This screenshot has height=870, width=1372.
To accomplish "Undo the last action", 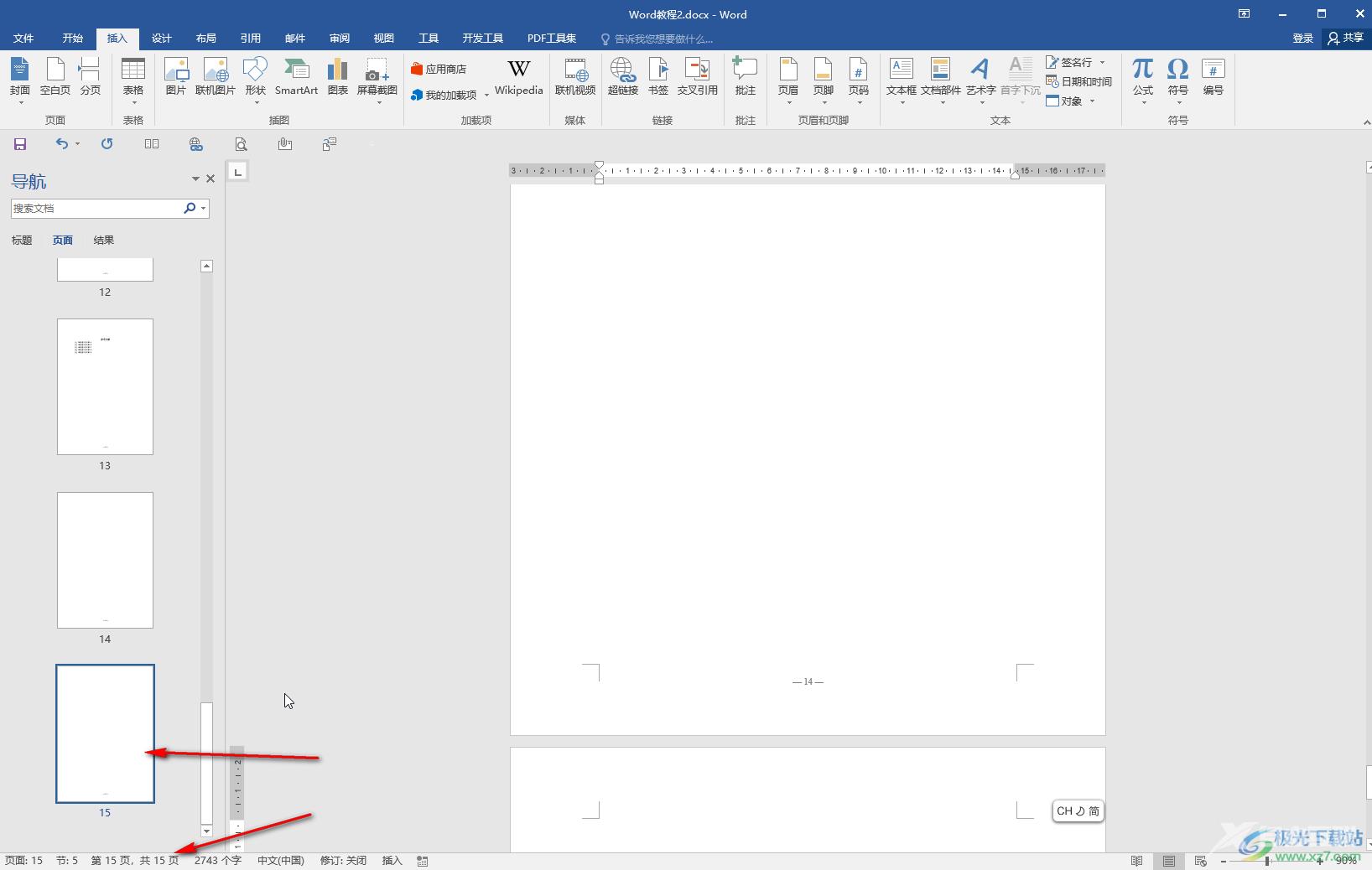I will [62, 144].
